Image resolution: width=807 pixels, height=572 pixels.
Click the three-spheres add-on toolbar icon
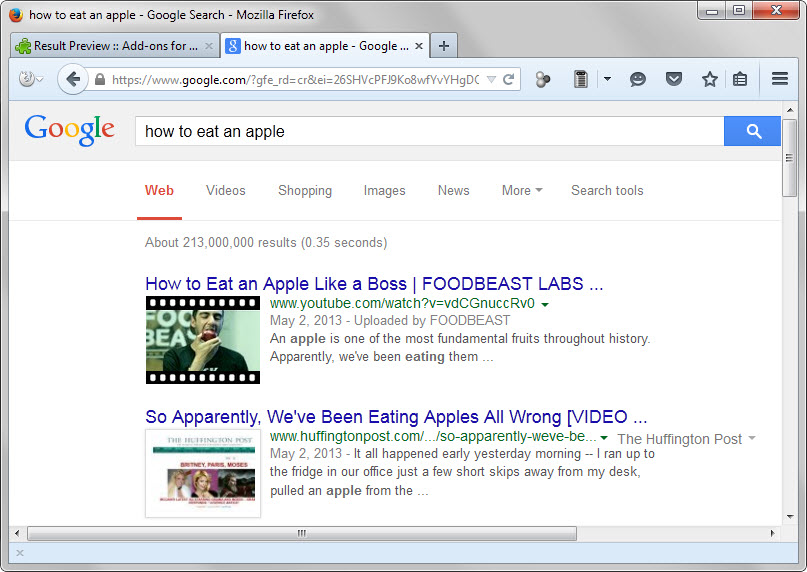(x=542, y=79)
